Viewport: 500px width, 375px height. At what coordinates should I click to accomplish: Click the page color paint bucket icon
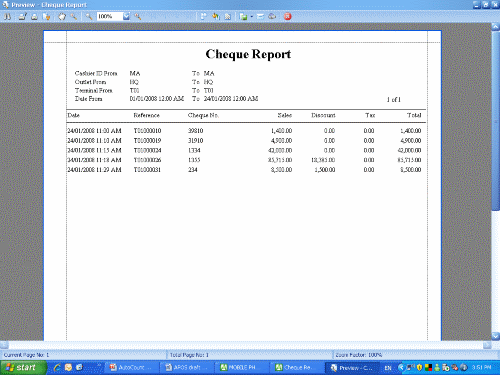[216, 16]
